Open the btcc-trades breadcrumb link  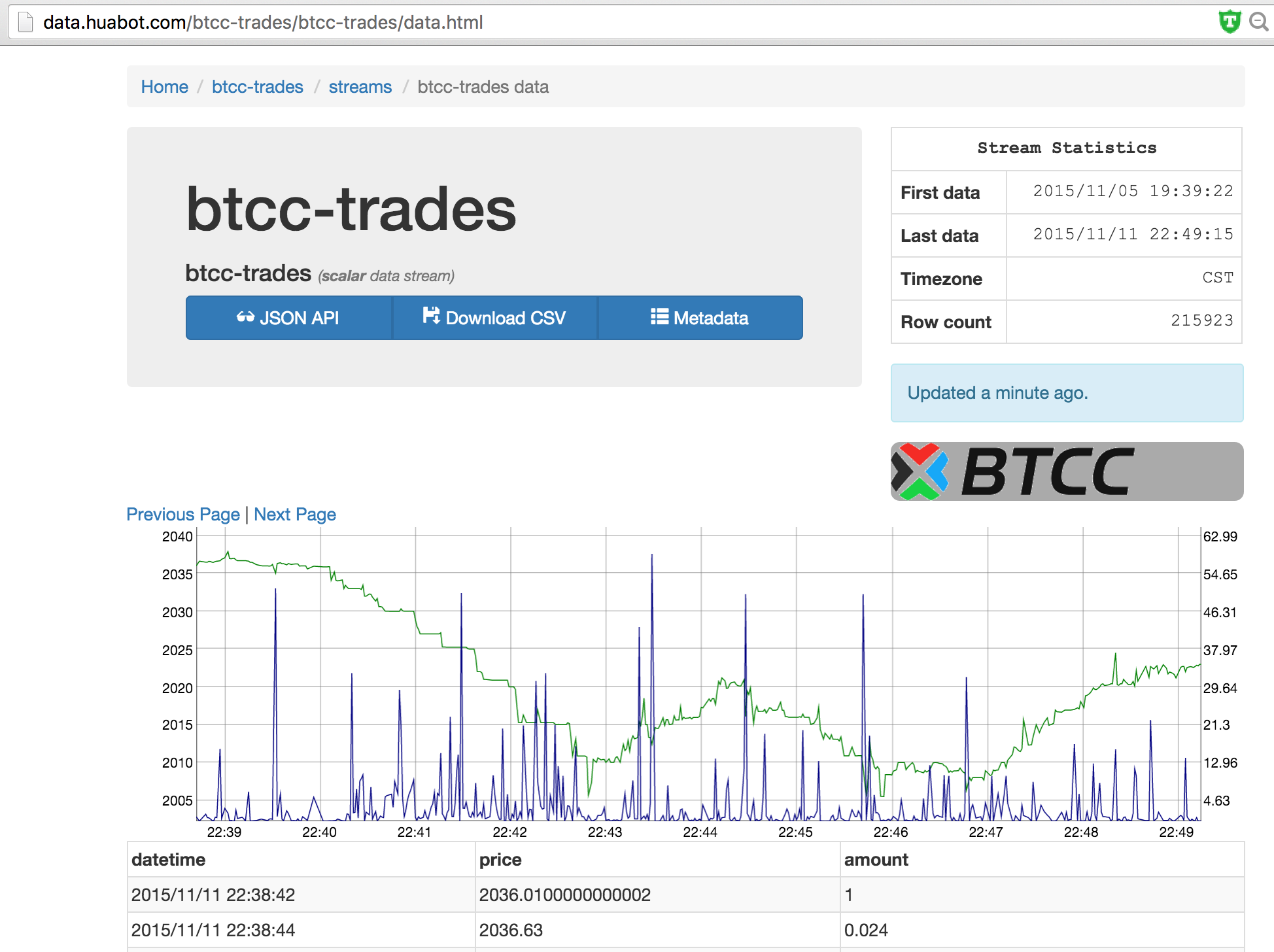[257, 87]
